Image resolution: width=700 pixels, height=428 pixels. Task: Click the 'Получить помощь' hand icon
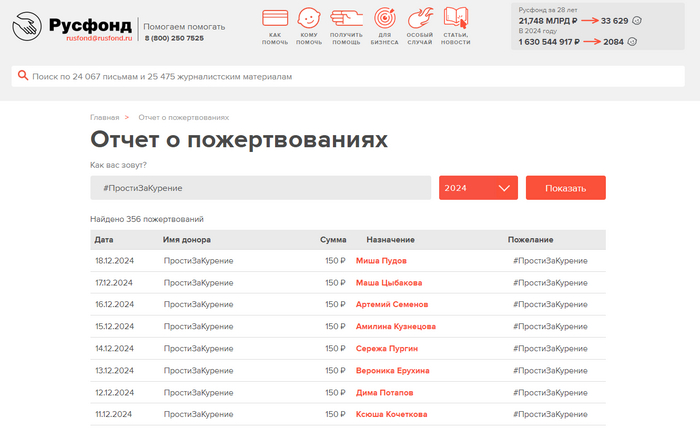click(x=345, y=19)
